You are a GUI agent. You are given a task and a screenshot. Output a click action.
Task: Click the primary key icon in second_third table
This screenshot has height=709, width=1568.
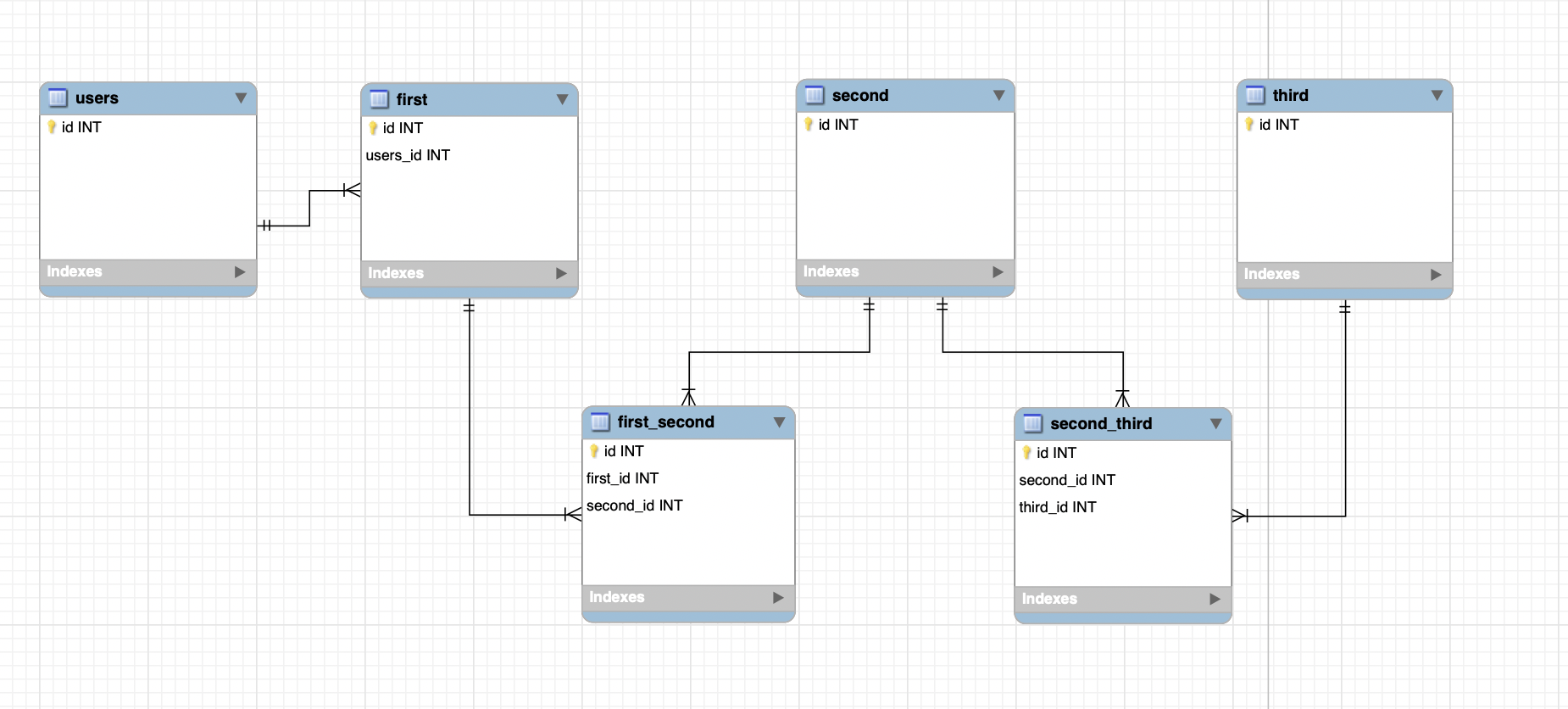click(1026, 453)
